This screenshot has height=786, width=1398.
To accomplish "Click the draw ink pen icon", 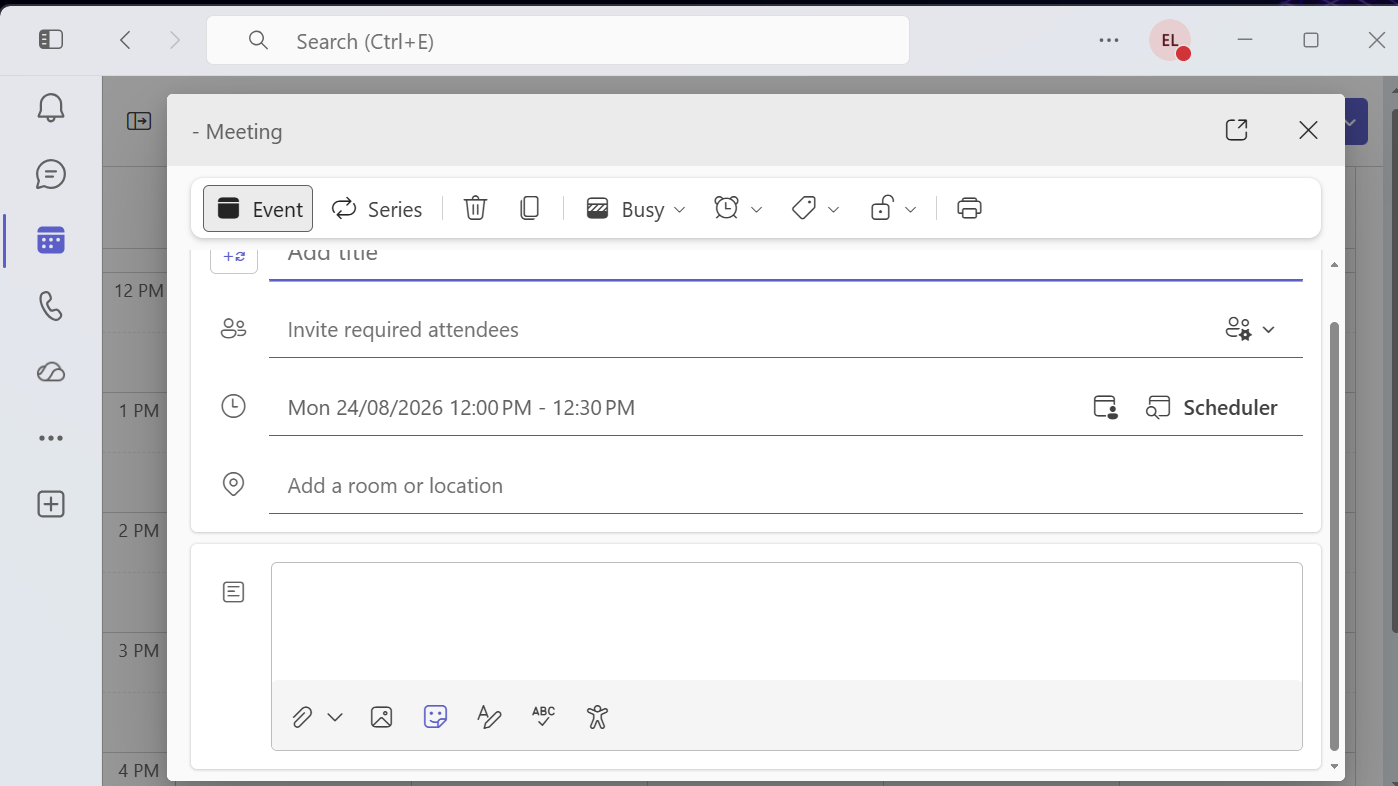I will click(489, 717).
